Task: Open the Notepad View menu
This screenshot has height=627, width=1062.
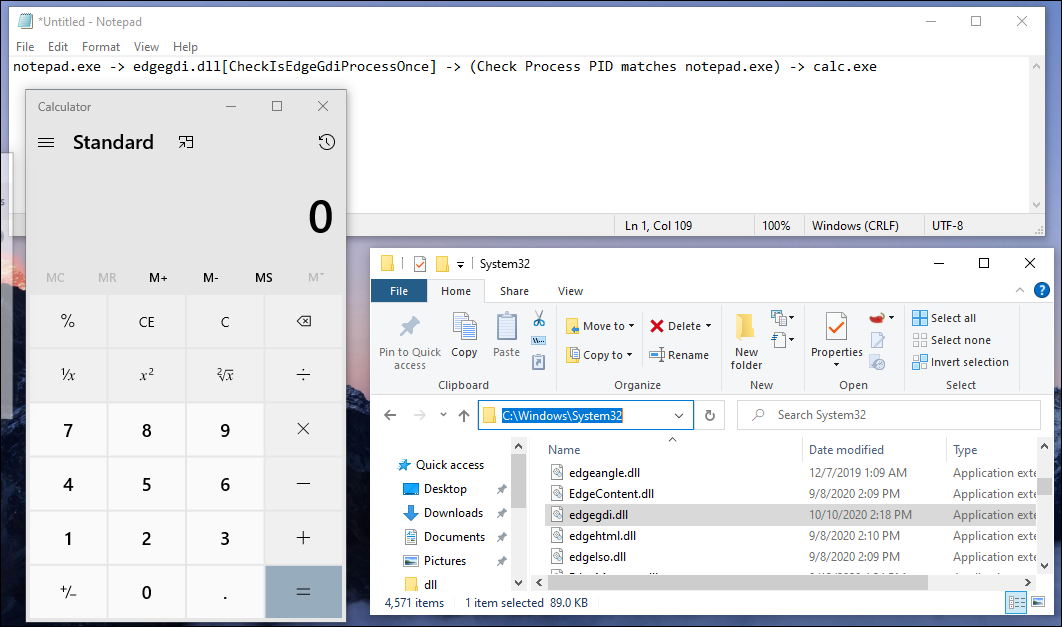Action: [x=146, y=47]
